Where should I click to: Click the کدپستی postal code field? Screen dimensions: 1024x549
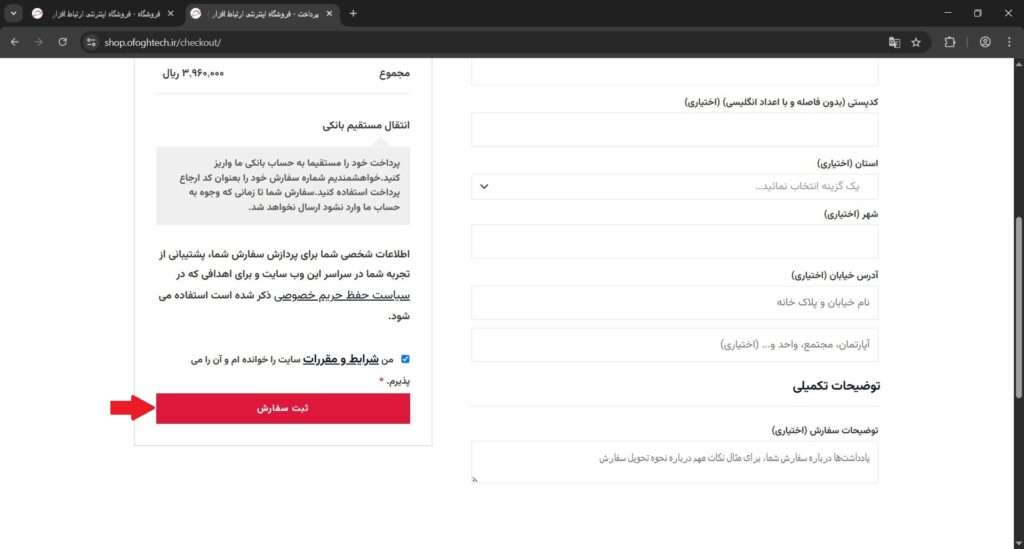[x=675, y=129]
